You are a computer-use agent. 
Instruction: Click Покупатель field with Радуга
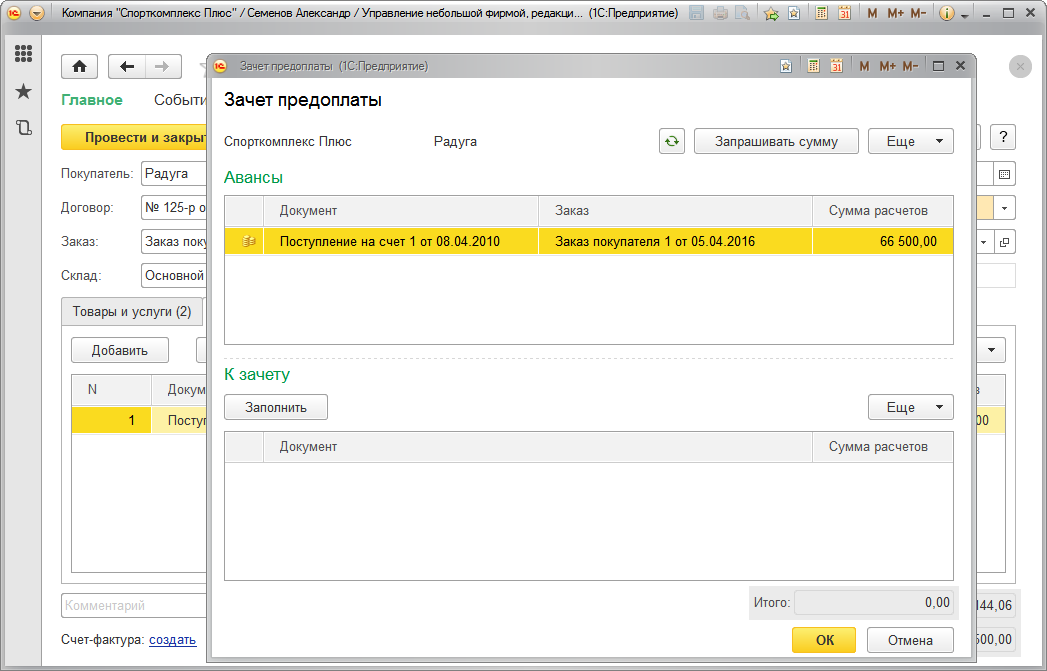174,174
